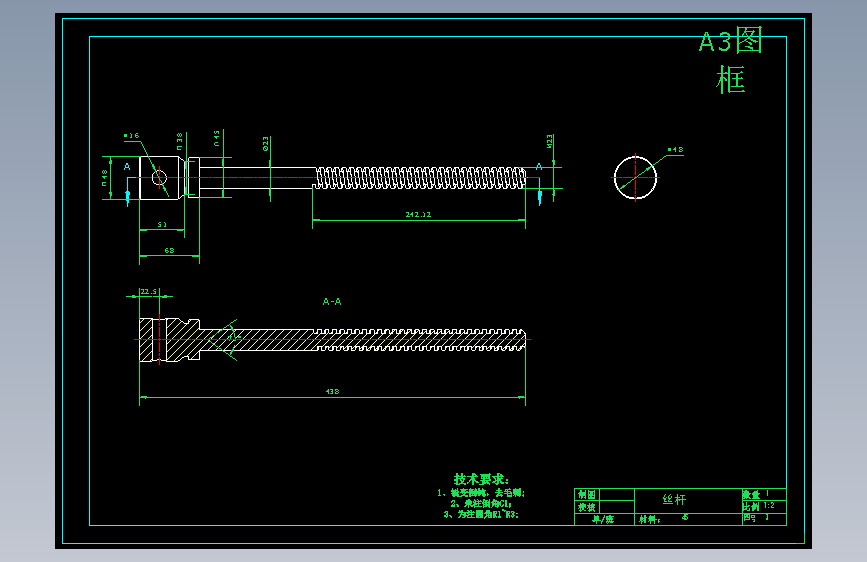Select the 68 dimension text
This screenshot has height=562, width=867.
click(169, 251)
